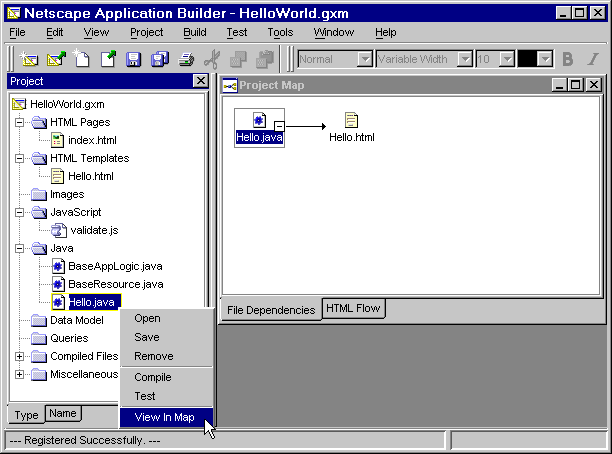Click the Paste clipboard icon
This screenshot has height=454, width=612.
click(x=265, y=59)
